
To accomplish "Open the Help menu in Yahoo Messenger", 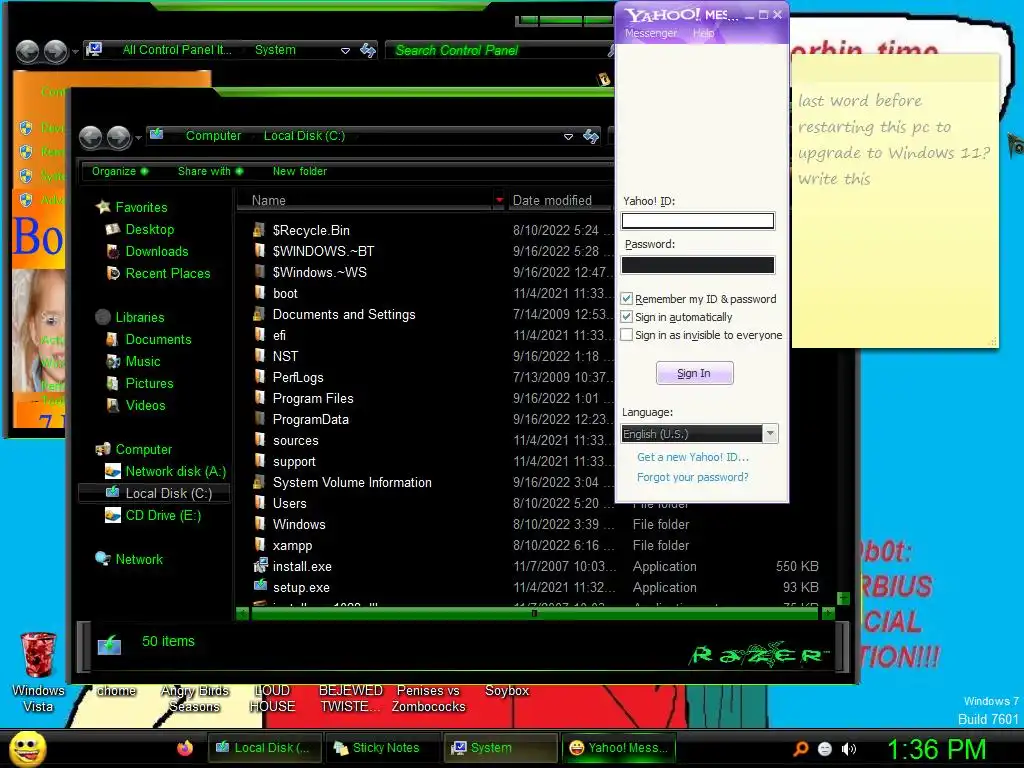I will pos(703,33).
